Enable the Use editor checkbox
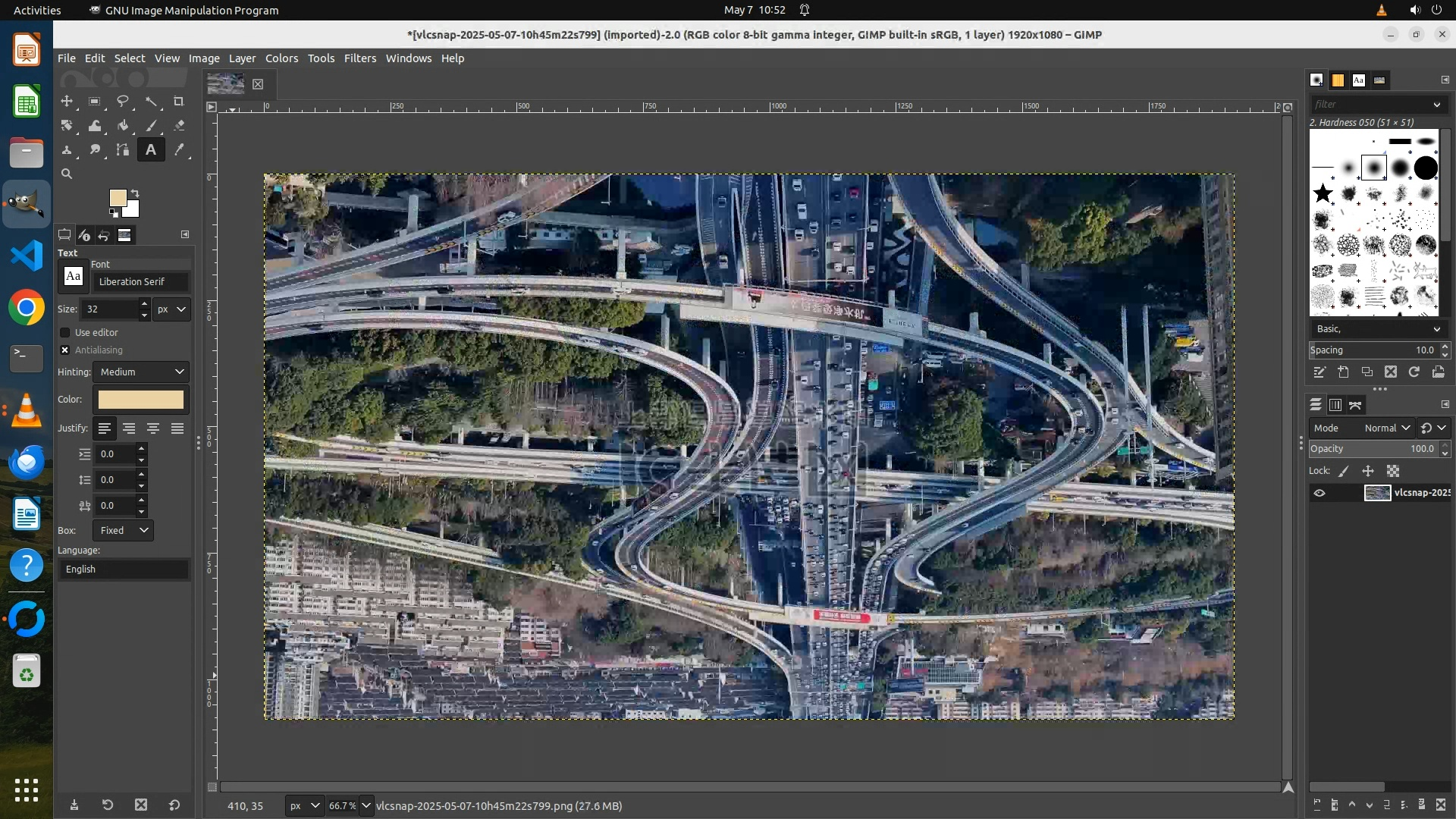The height and width of the screenshot is (819, 1456). coord(65,333)
